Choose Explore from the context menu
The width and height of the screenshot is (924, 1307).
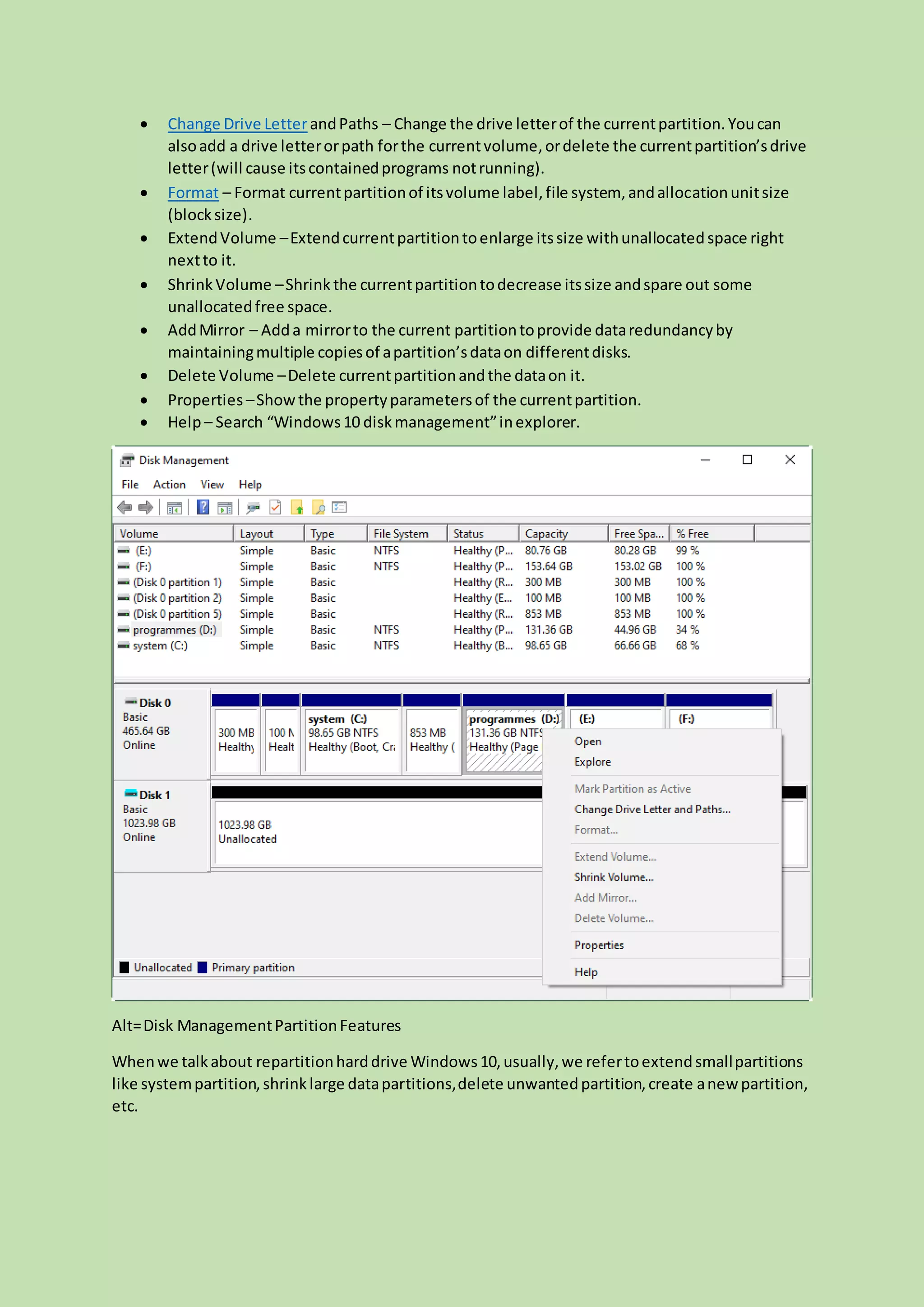tap(662, 762)
